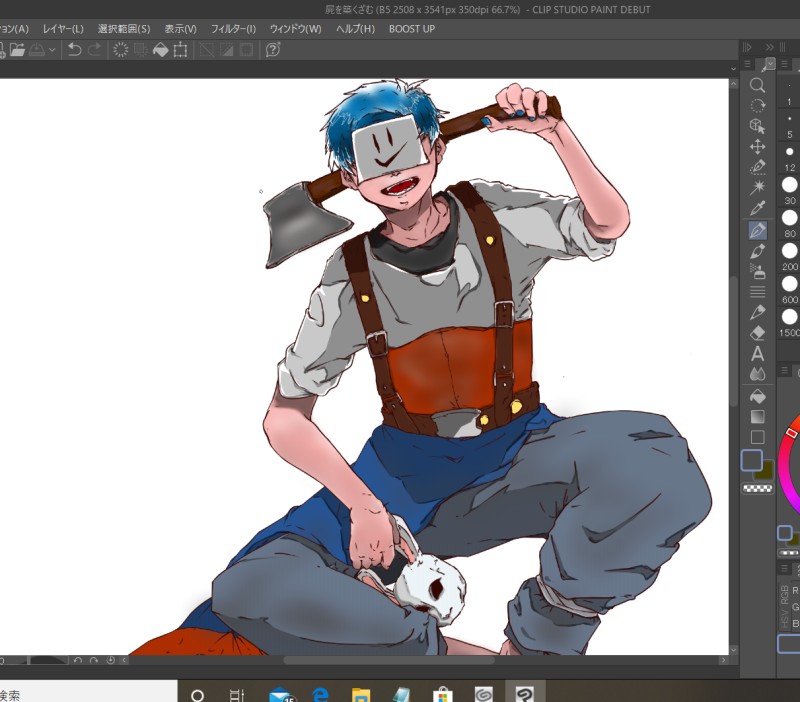This screenshot has height=702, width=800.
Task: Select the Eyedropper tool
Action: tap(757, 208)
